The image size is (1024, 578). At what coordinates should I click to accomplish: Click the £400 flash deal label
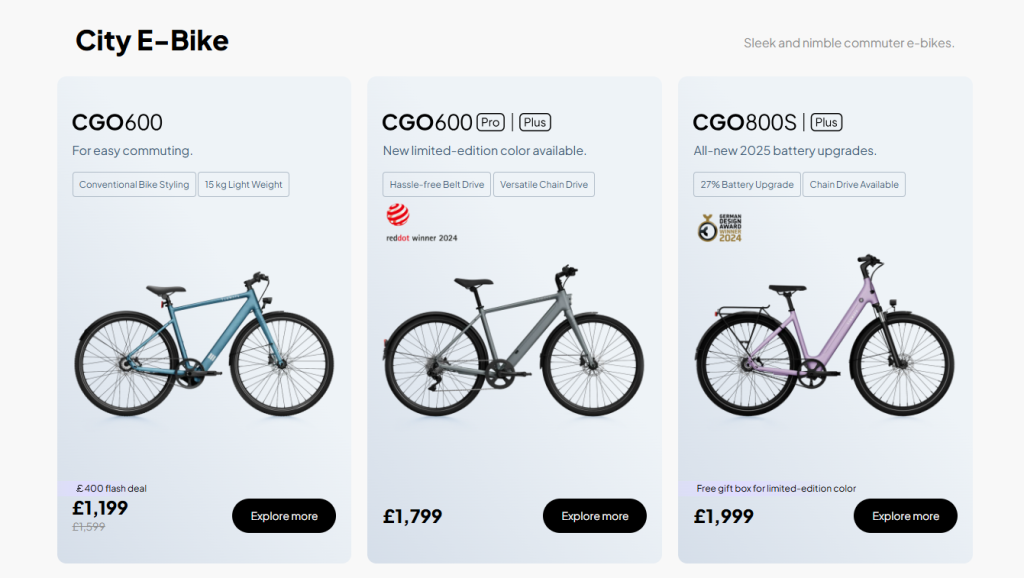point(111,489)
